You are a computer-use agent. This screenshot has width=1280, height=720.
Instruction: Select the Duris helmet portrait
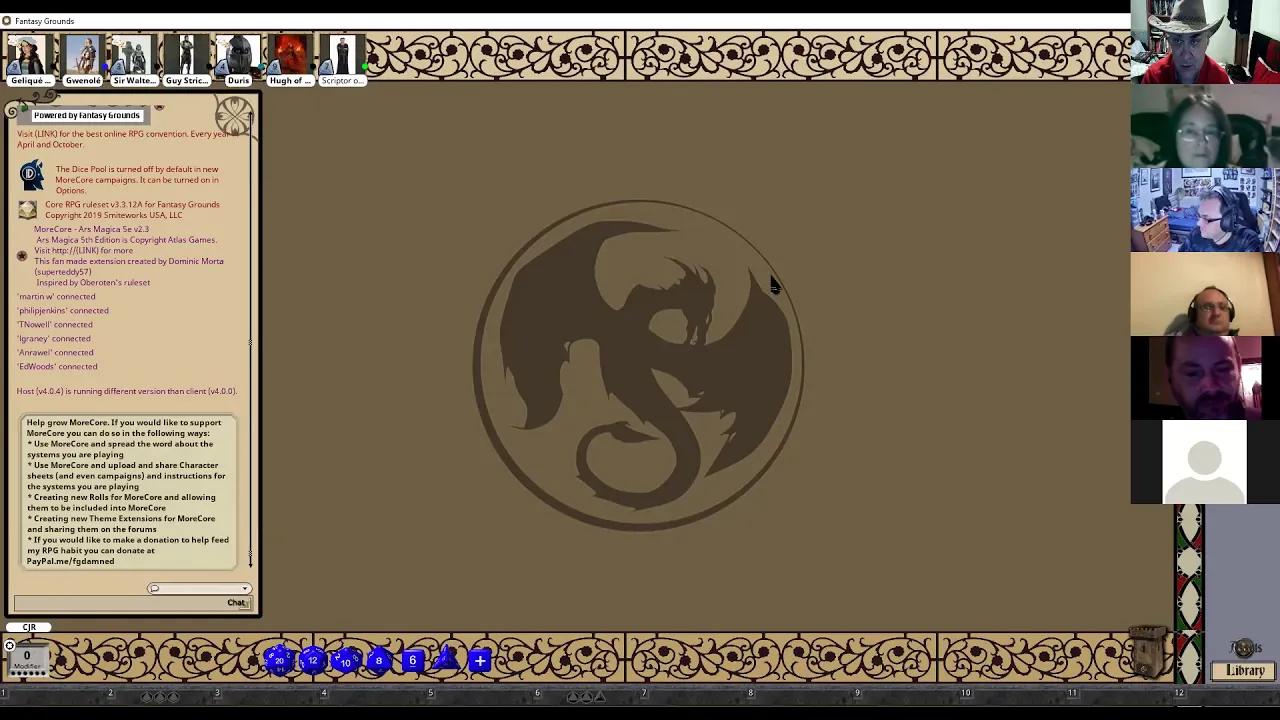click(x=238, y=55)
